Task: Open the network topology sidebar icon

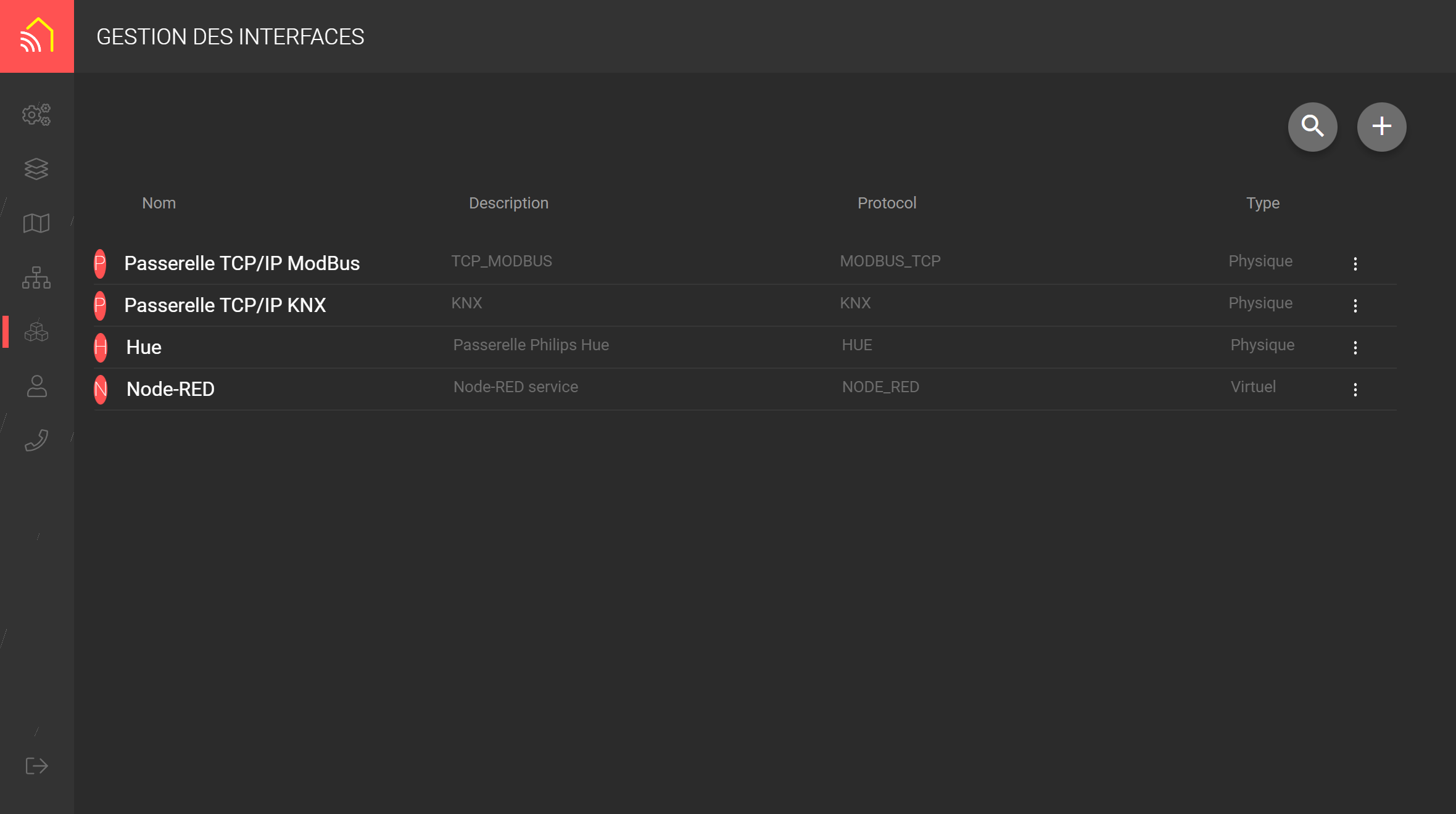Action: point(36,278)
